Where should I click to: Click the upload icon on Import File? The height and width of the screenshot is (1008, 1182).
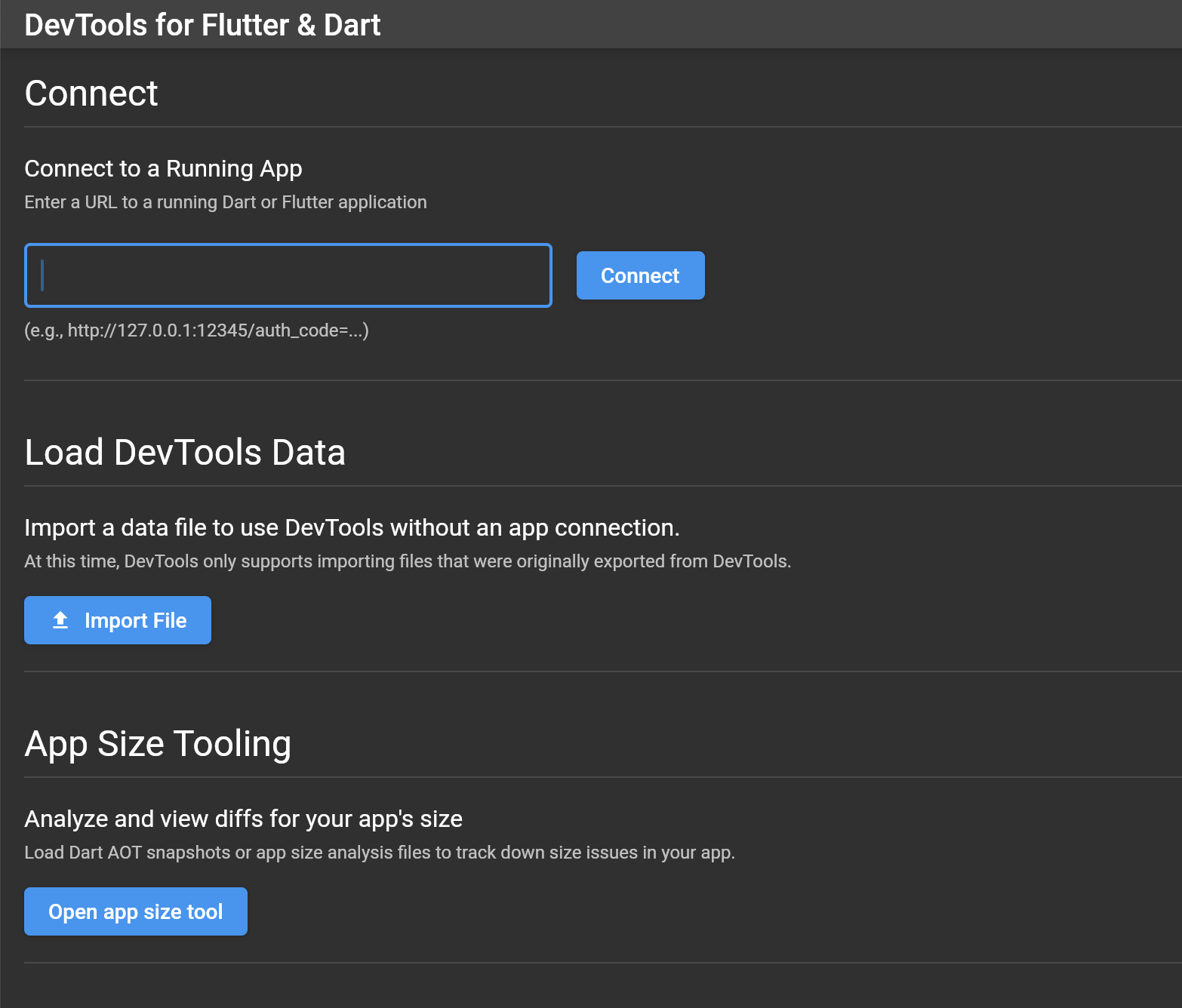60,620
